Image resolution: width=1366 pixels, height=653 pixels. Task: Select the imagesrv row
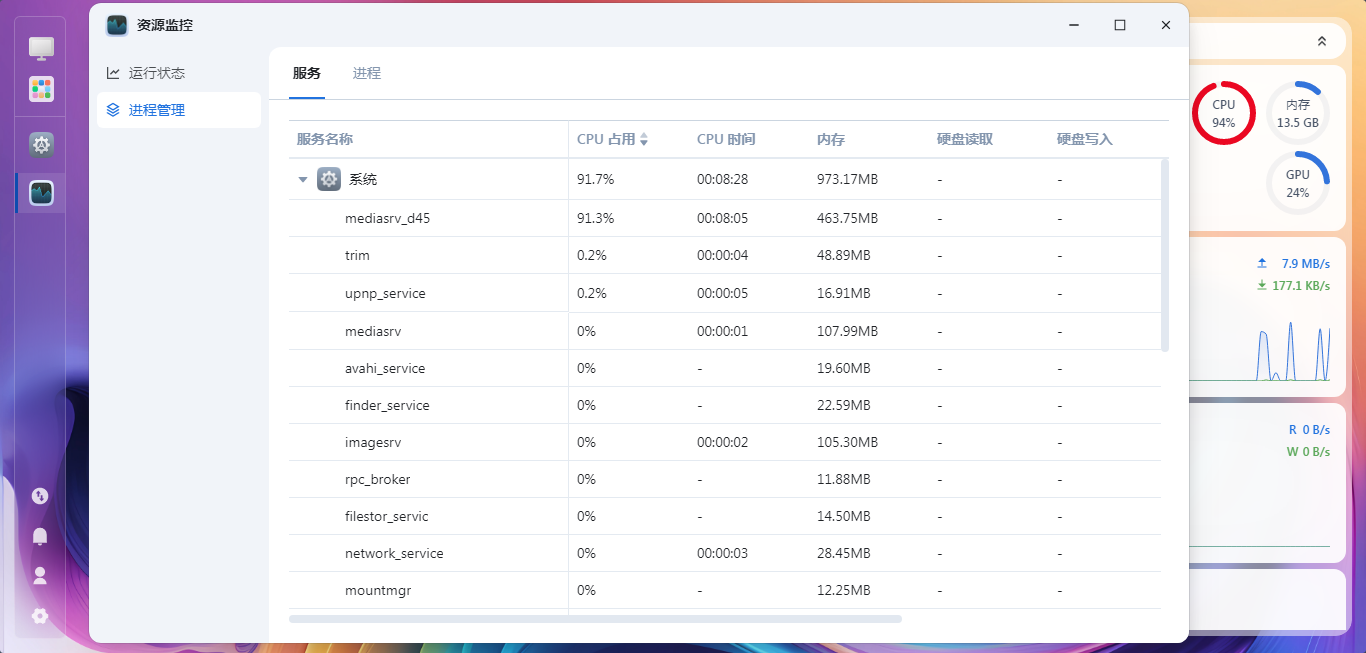coord(725,442)
